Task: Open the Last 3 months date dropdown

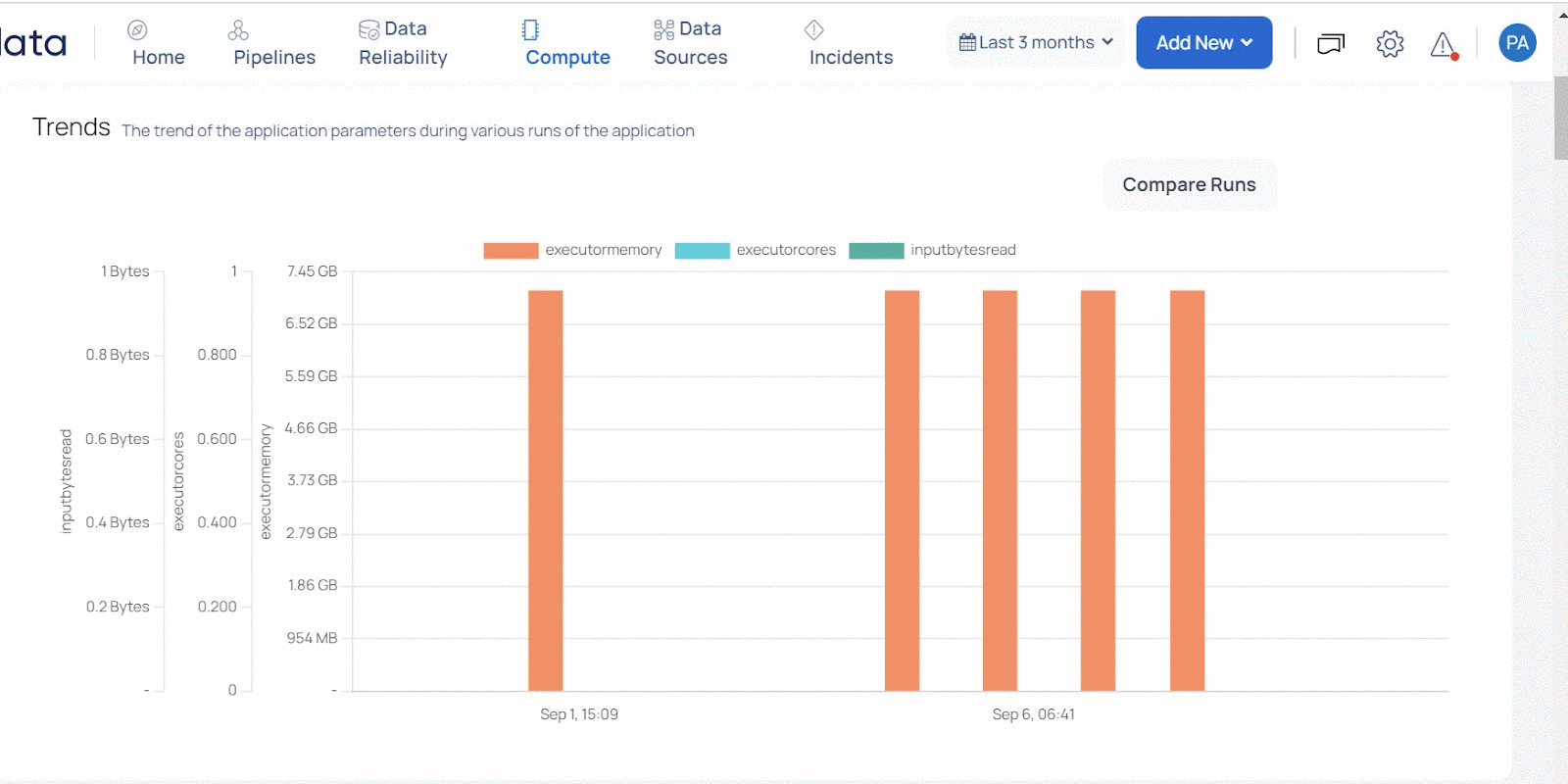Action: click(1036, 43)
